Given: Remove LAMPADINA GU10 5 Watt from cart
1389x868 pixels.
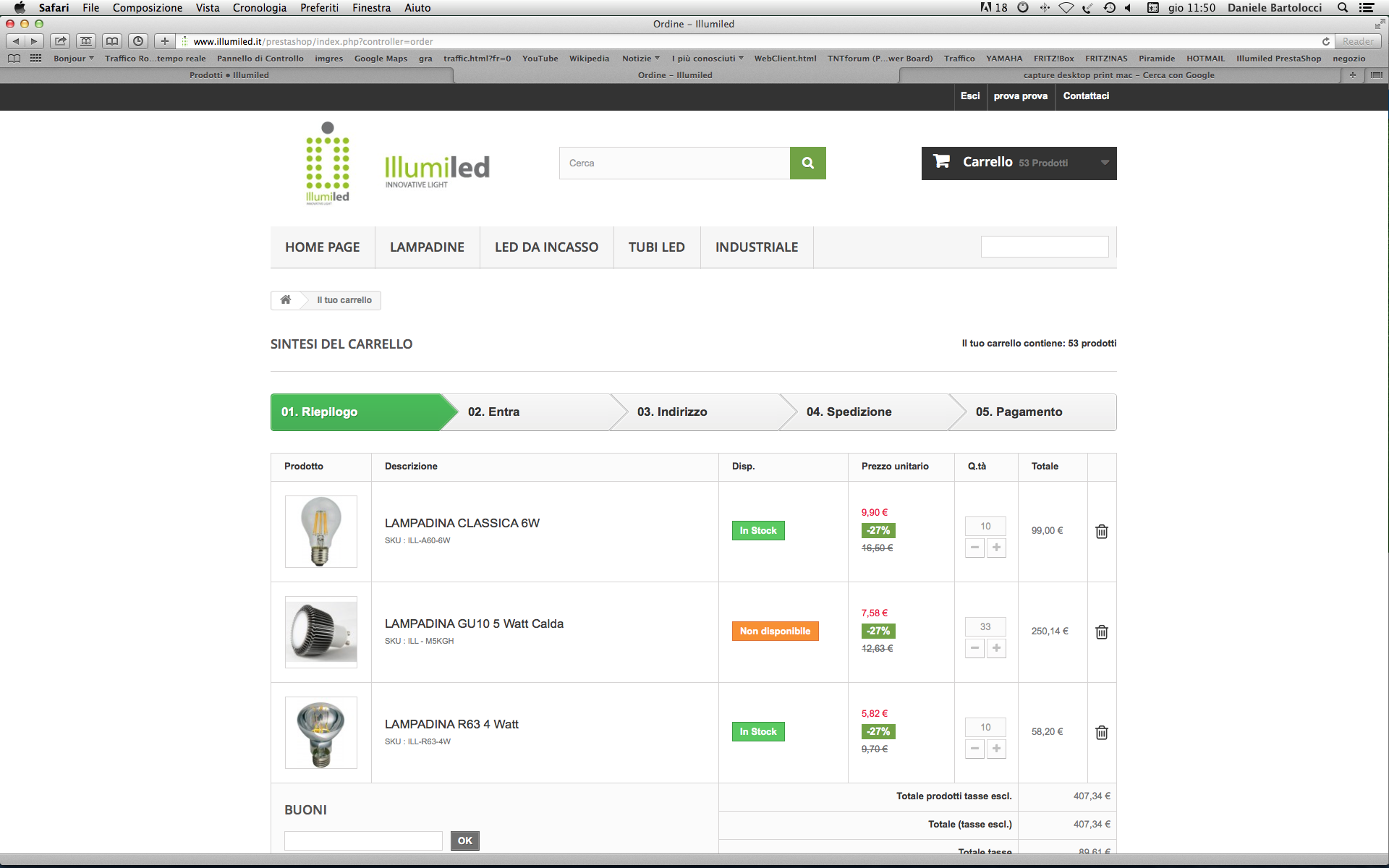Looking at the screenshot, I should pyautogui.click(x=1101, y=632).
